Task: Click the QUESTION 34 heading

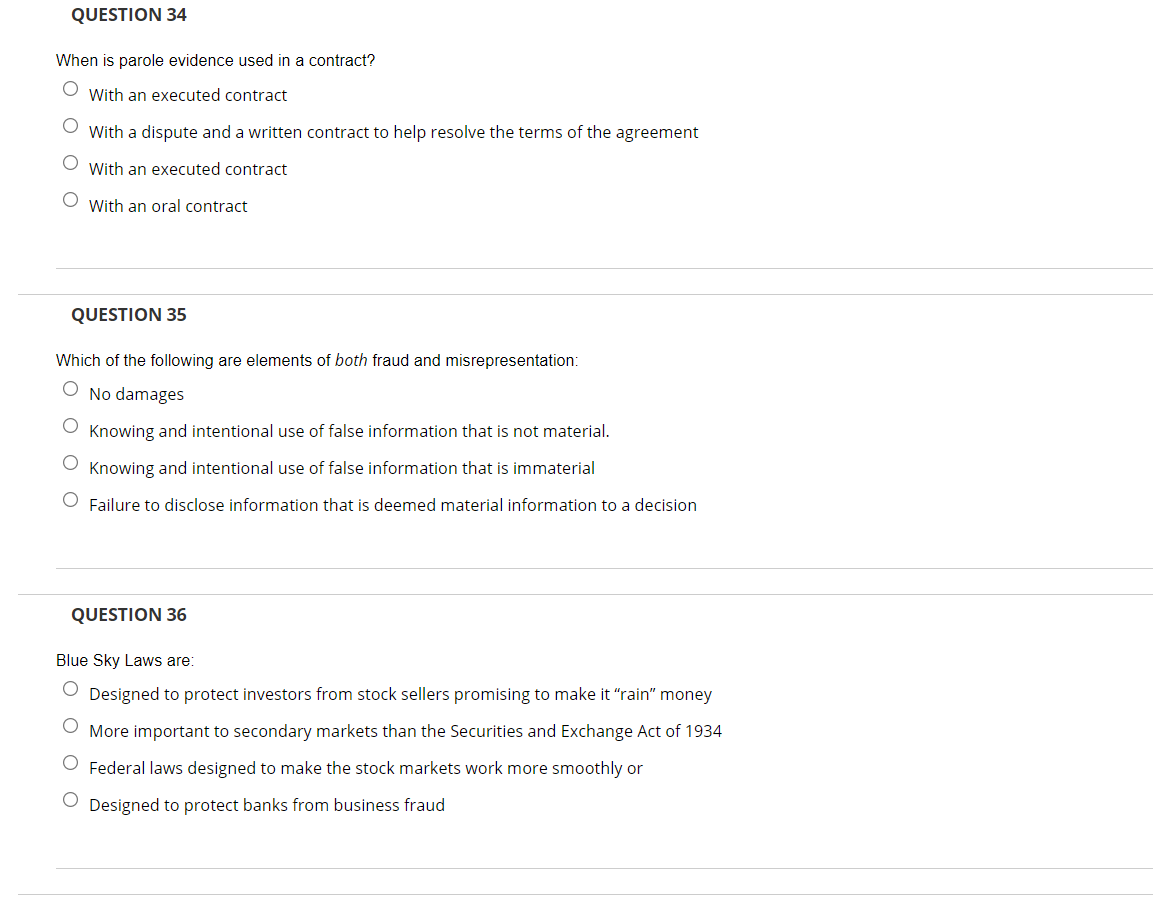Action: click(128, 14)
